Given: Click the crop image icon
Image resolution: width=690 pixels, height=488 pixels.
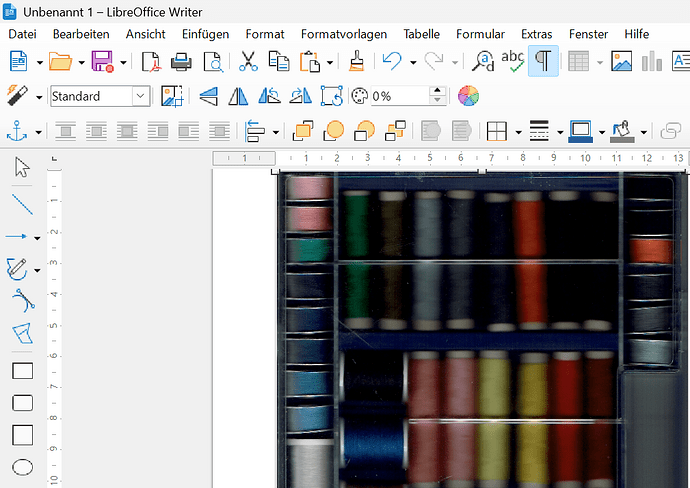Looking at the screenshot, I should point(172,96).
